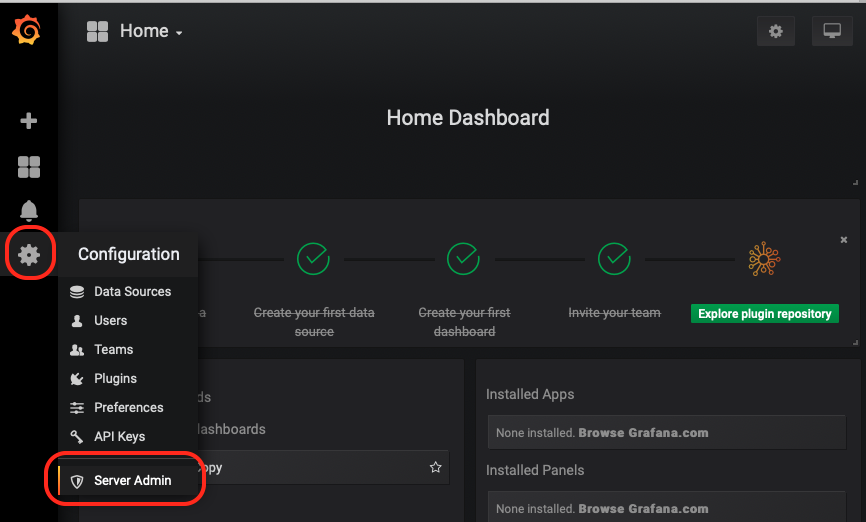866x522 pixels.
Task: Select Plugins in the Configuration menu
Action: (x=115, y=379)
